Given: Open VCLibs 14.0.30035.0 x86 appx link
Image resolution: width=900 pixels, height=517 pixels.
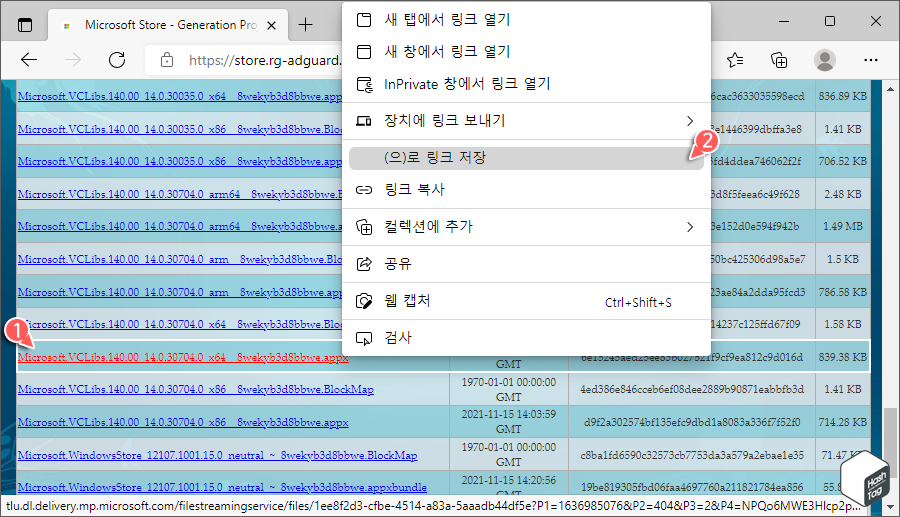Looking at the screenshot, I should point(180,161).
